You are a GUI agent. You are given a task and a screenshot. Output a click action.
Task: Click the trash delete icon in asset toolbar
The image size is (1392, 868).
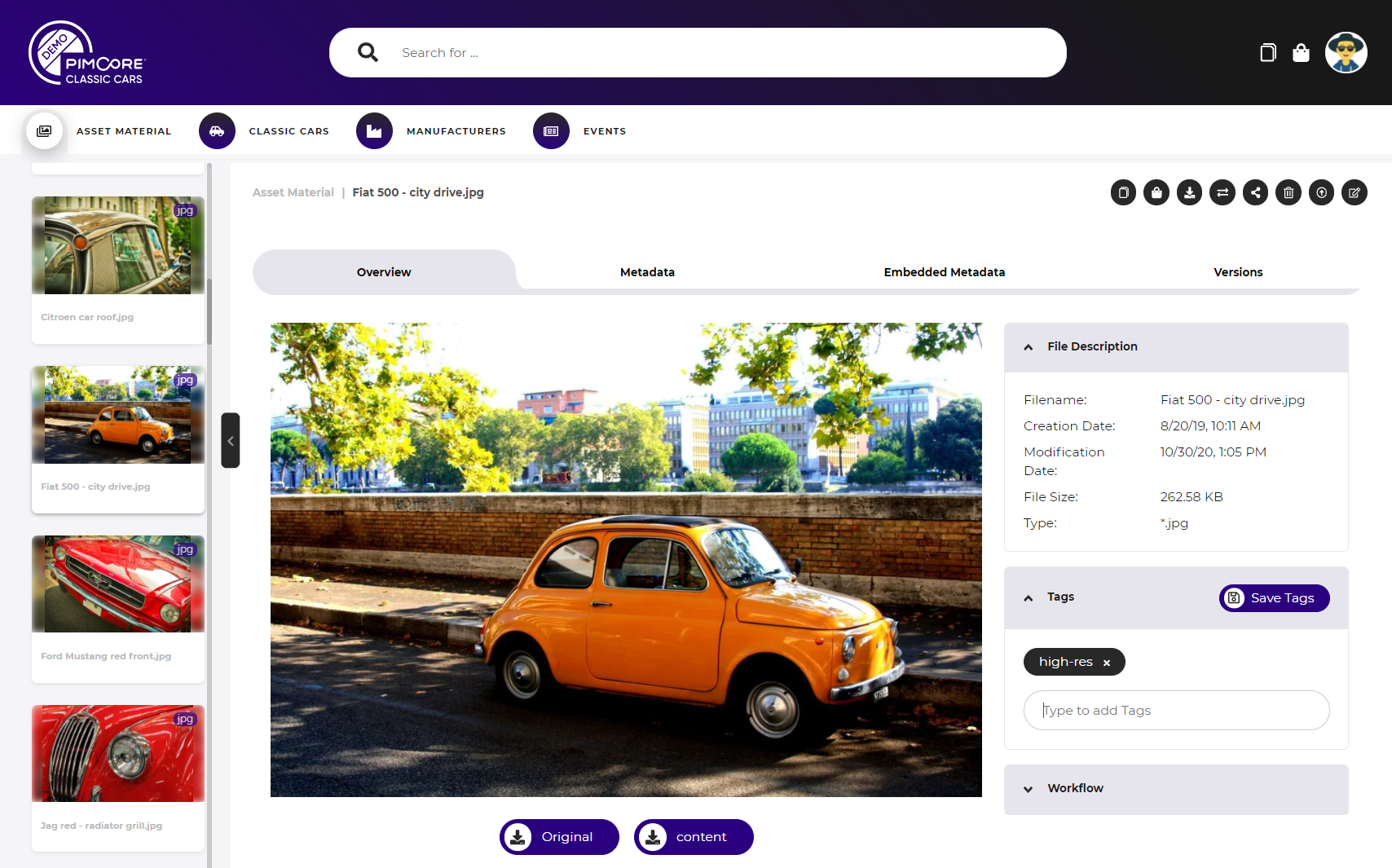point(1288,193)
